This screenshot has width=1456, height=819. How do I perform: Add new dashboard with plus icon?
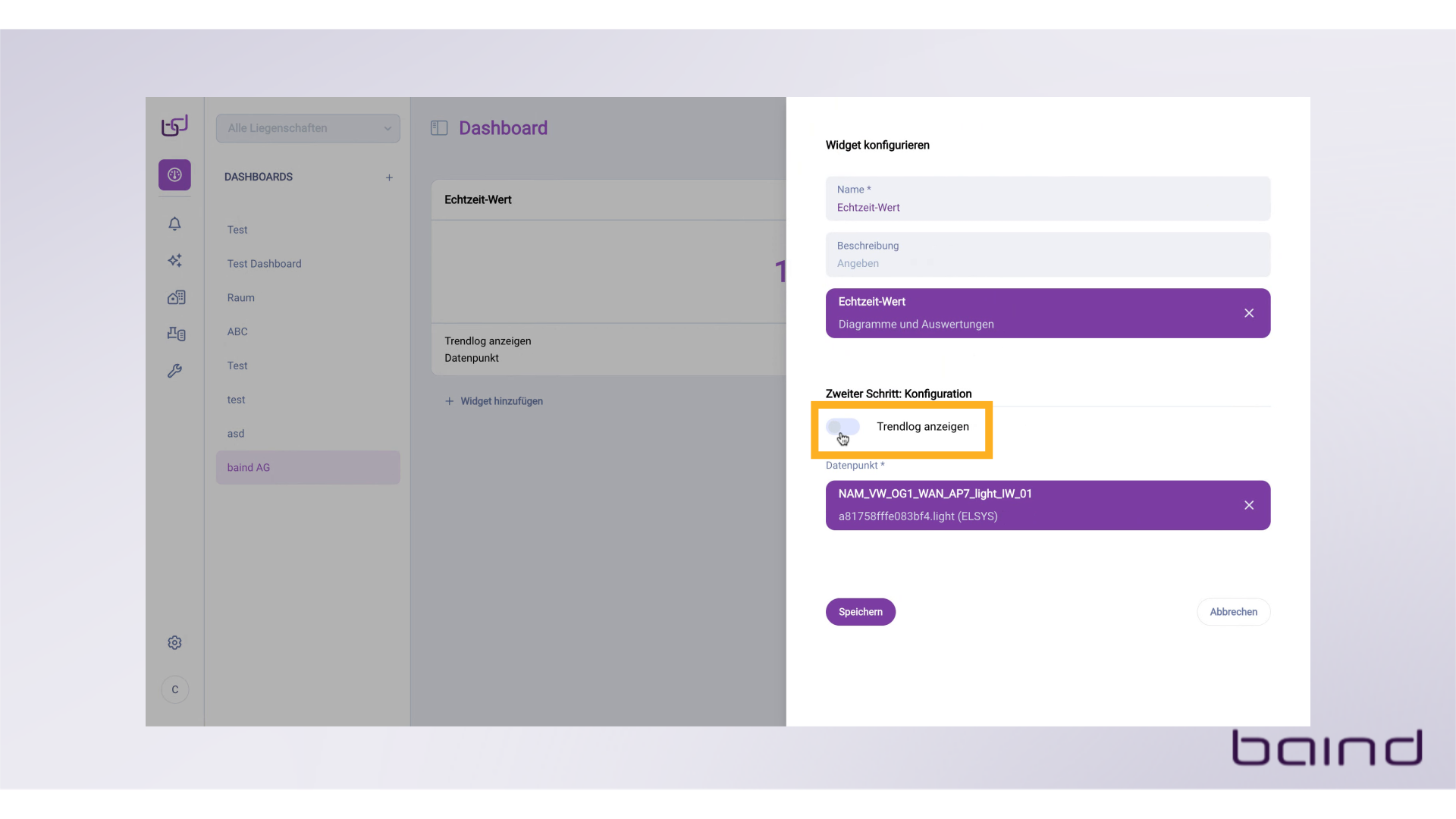coord(389,177)
